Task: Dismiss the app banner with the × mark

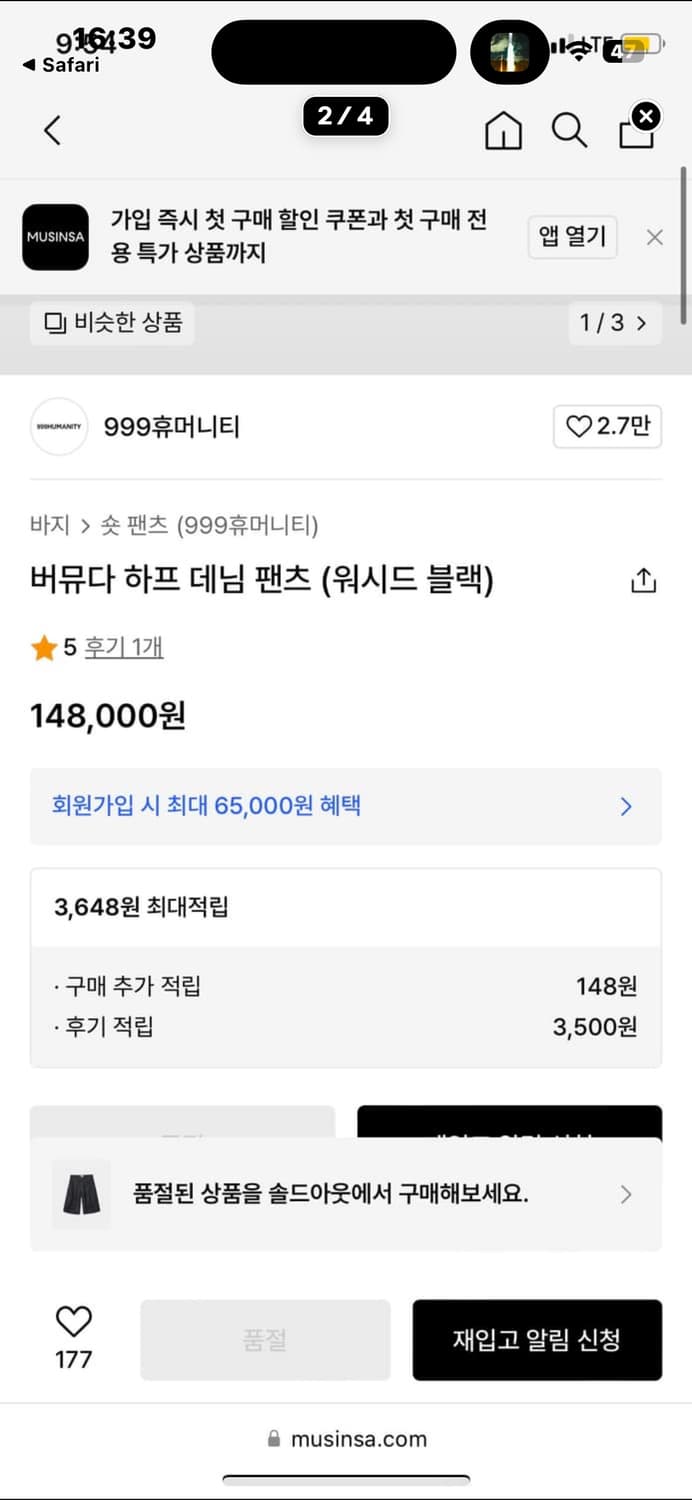Action: click(655, 237)
